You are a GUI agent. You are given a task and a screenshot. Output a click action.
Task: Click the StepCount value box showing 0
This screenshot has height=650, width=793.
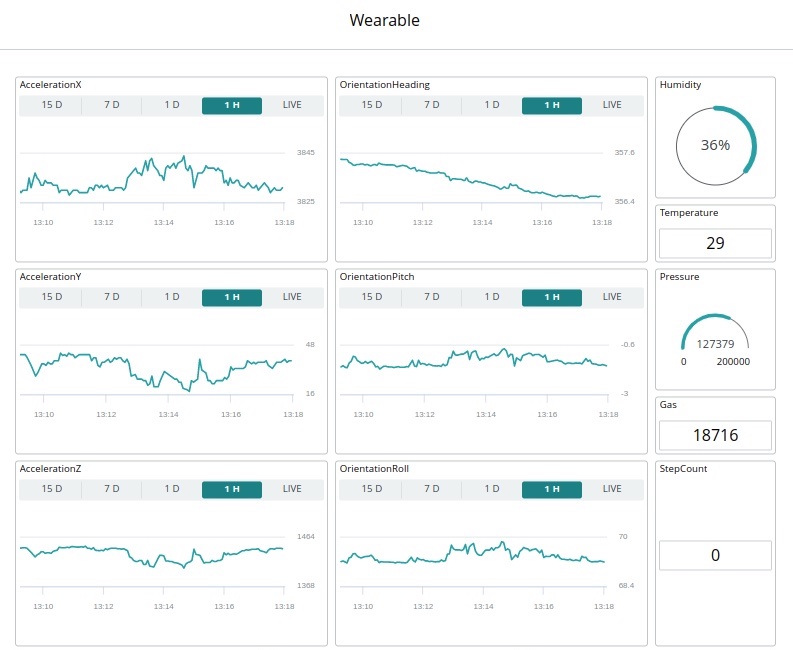pos(715,555)
